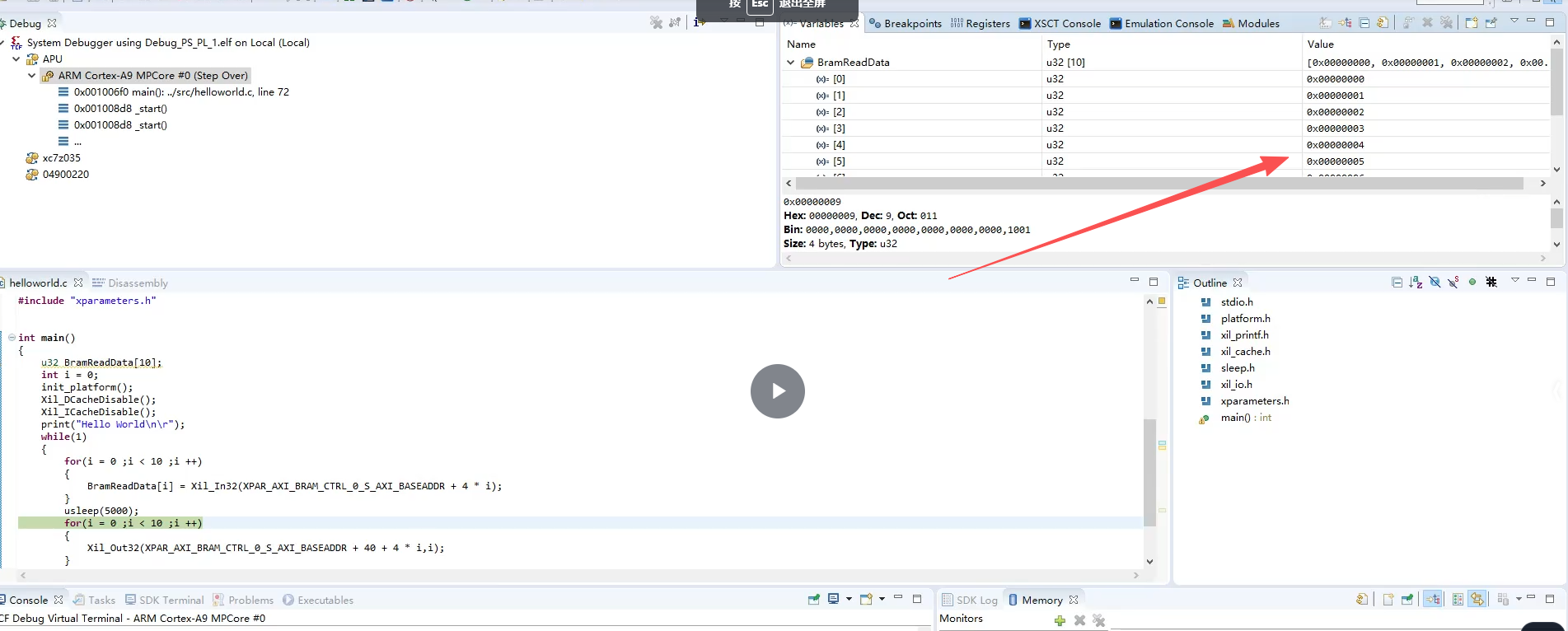Image resolution: width=1568 pixels, height=631 pixels.
Task: Collapse ARM Cortex-A9 MPCore #0 node
Action: (31, 76)
